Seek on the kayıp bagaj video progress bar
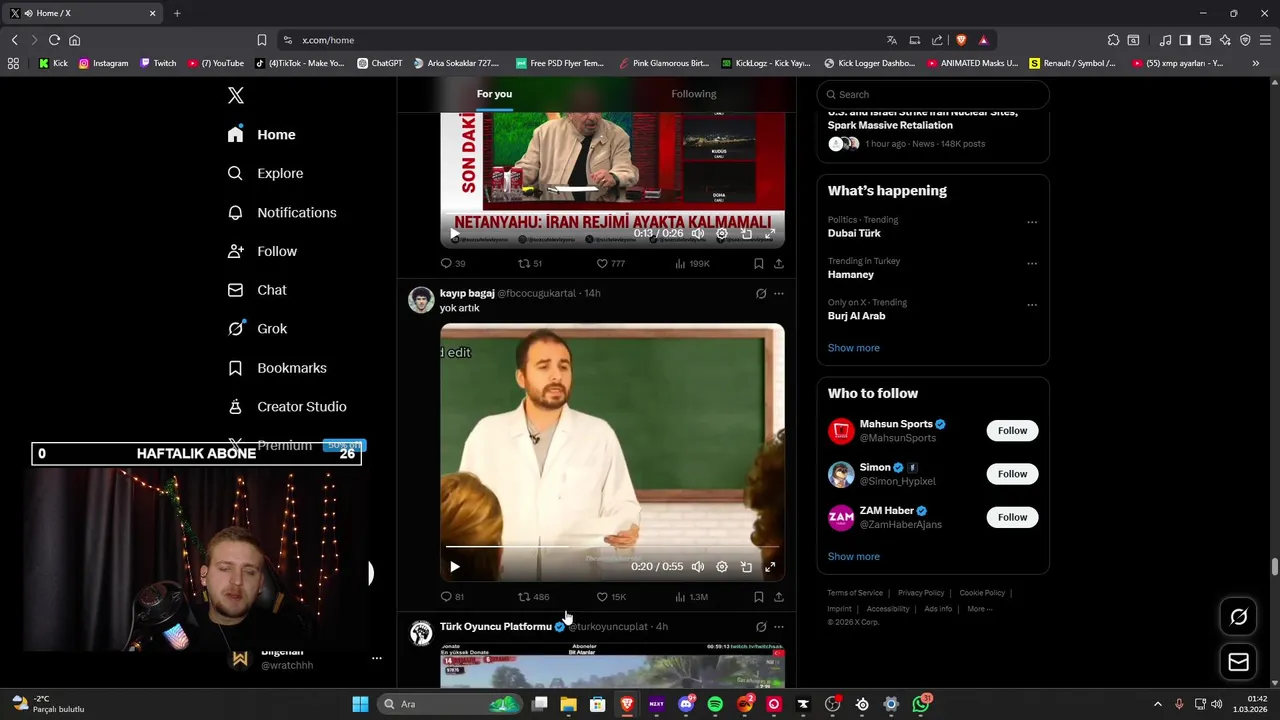The image size is (1280, 720). [612, 547]
